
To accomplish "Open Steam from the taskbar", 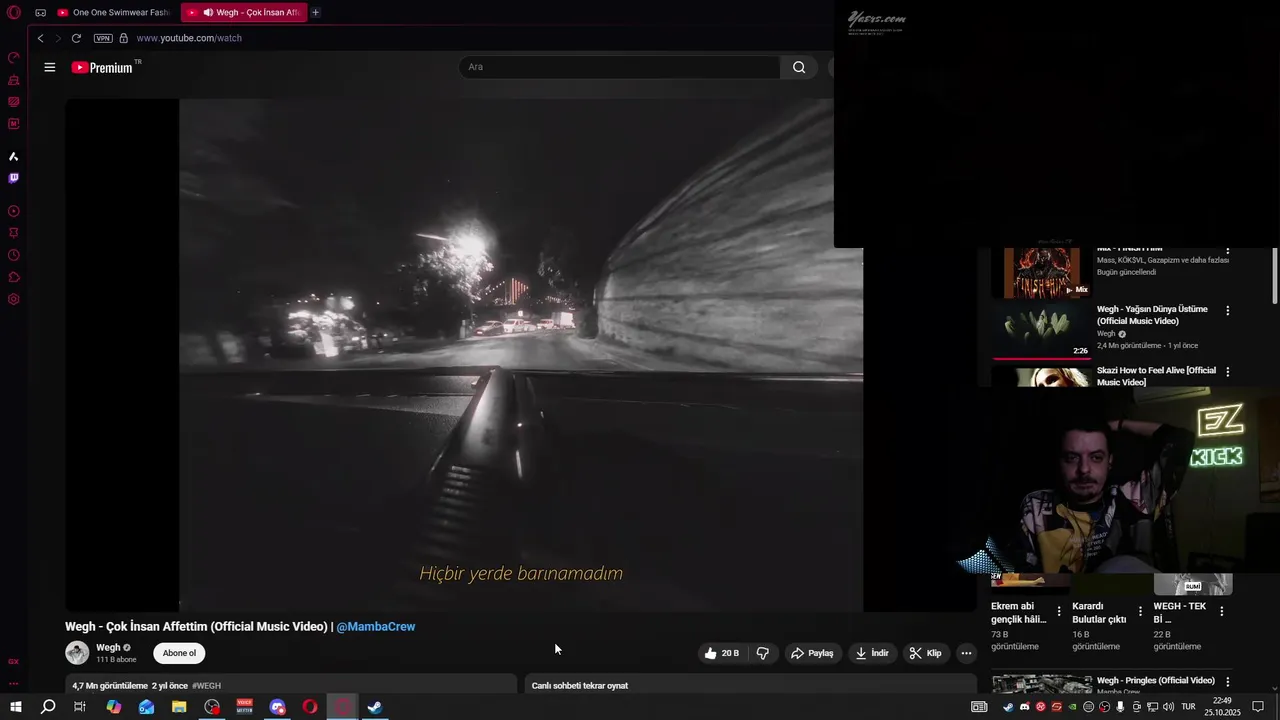I will click(375, 707).
